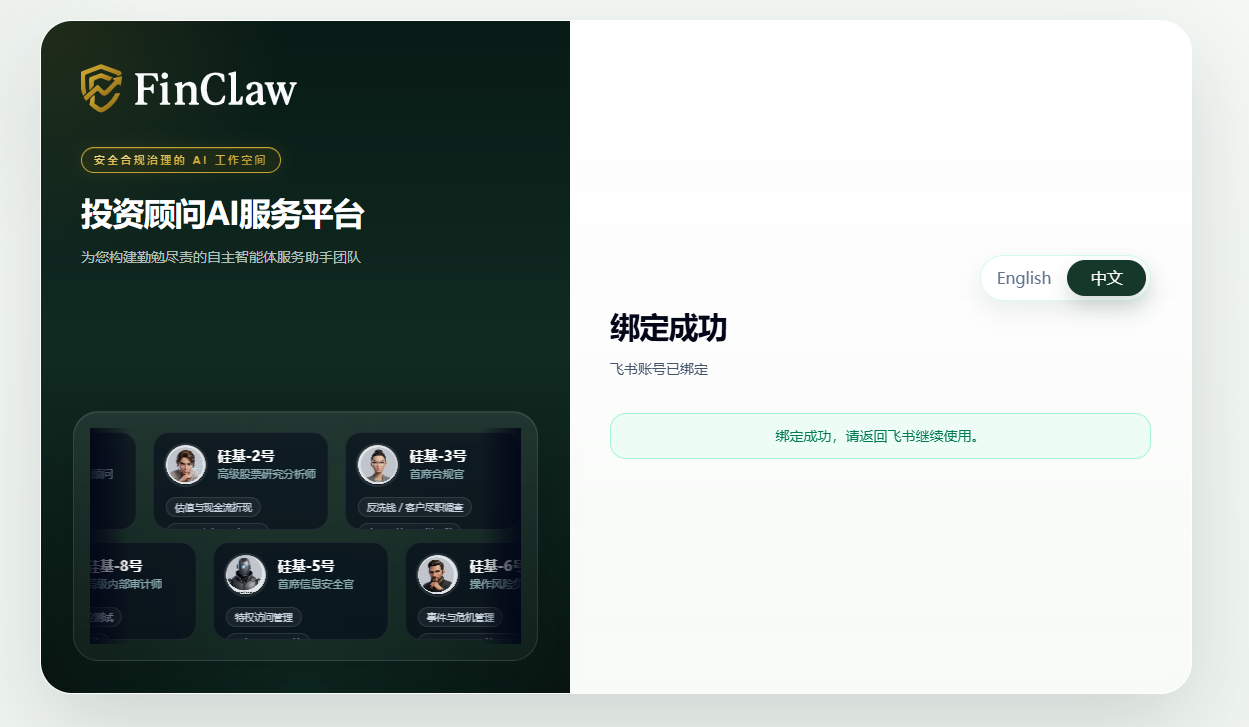The image size is (1249, 727).
Task: Click the 反洗钱 / 客户尽职调查 skill tag
Action: pos(415,508)
